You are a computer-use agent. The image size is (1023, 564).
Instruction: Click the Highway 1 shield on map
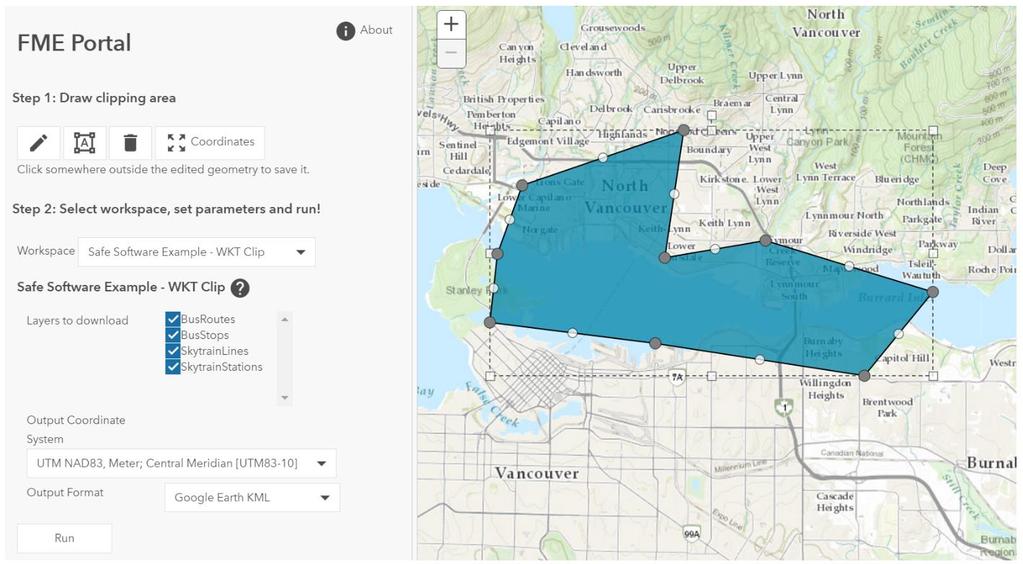pyautogui.click(x=786, y=407)
